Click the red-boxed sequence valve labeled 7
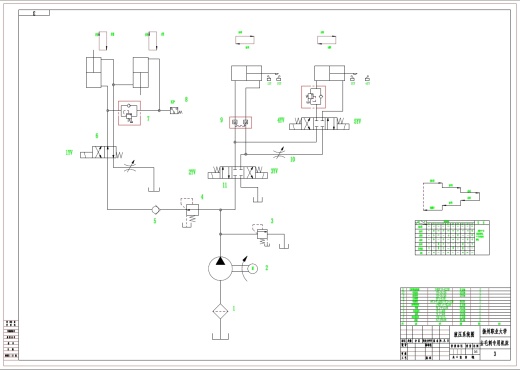Screen dimensions: 520x370 point(130,113)
